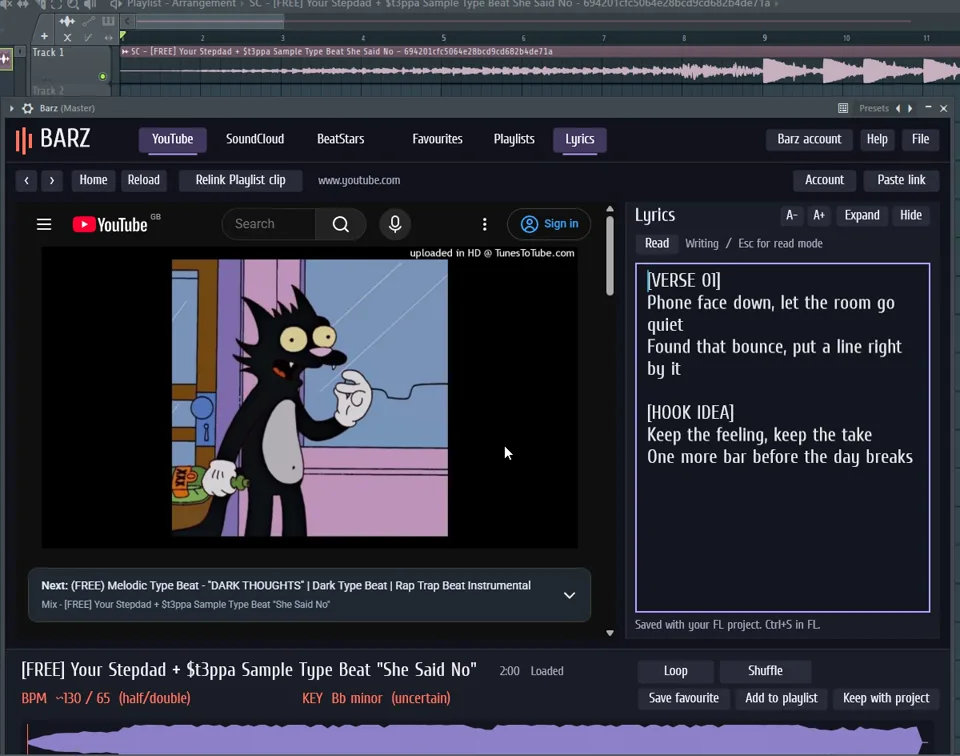Screen dimensions: 960x756
Task: Open the YouTube hamburger menu
Action: coord(44,225)
